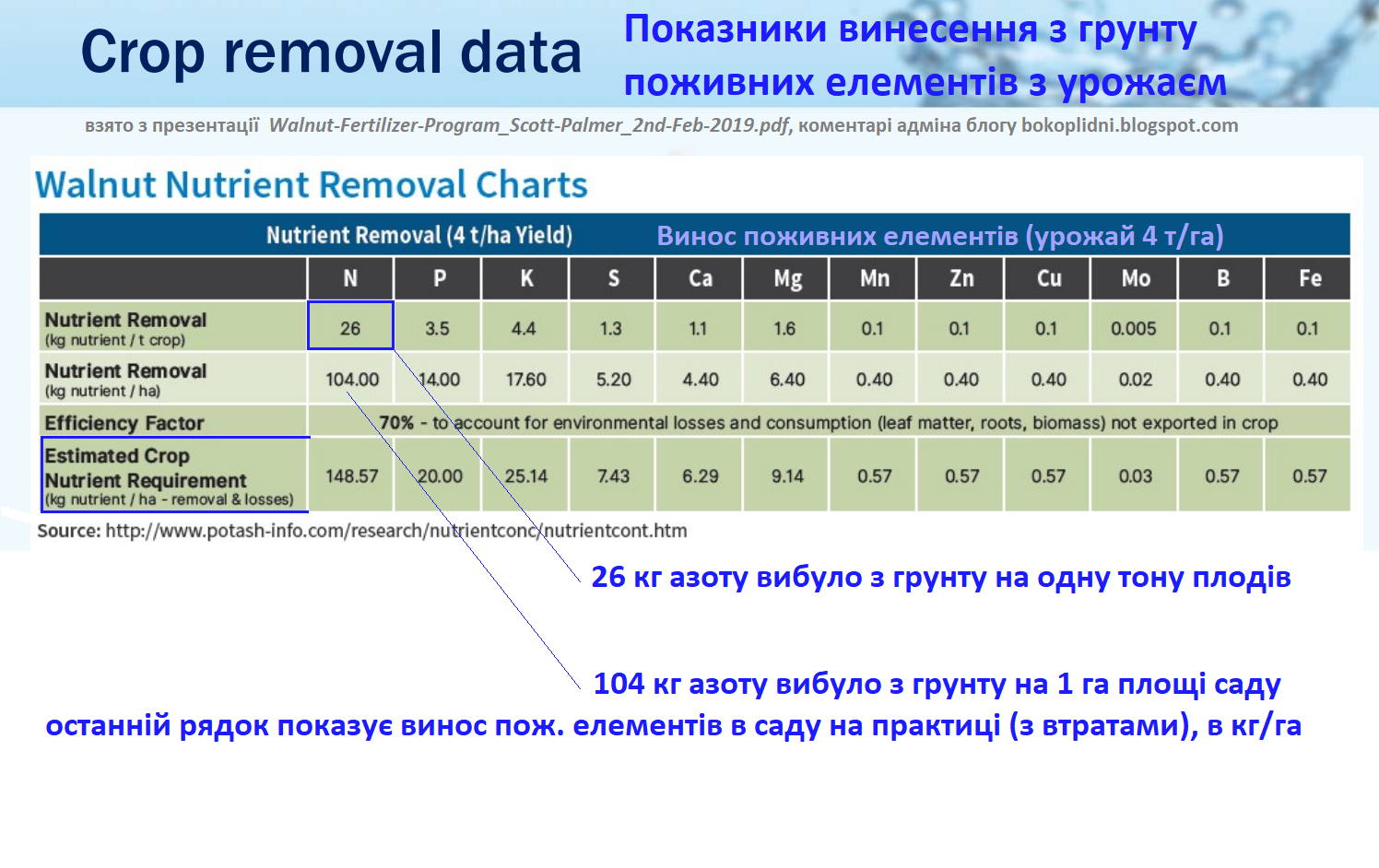Select the Mn column header

coord(874,278)
